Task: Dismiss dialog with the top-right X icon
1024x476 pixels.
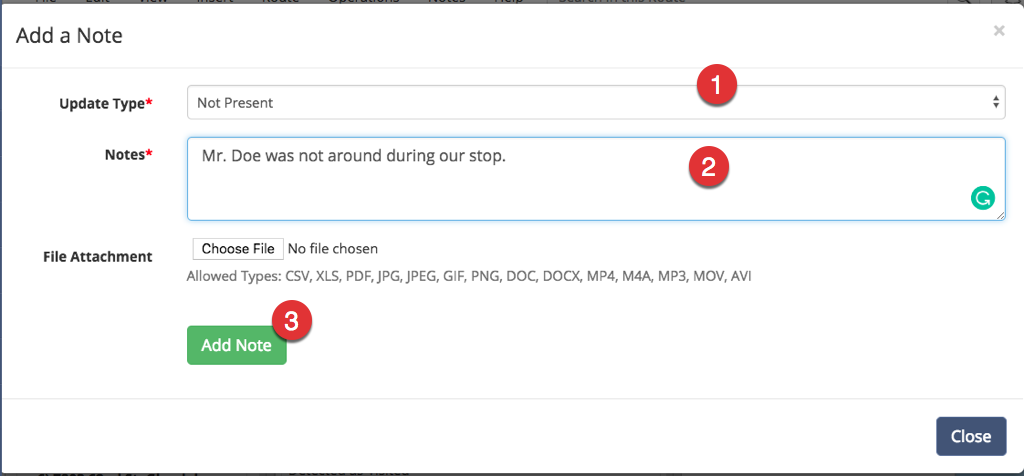Action: click(999, 31)
